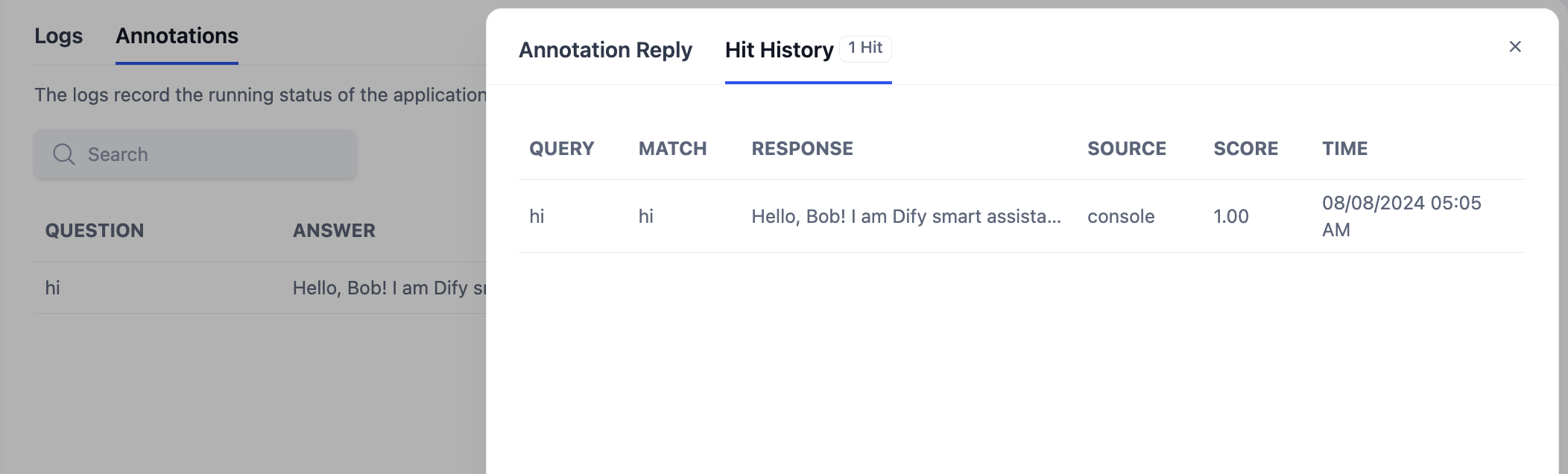Click the QUERY column header

pyautogui.click(x=561, y=148)
